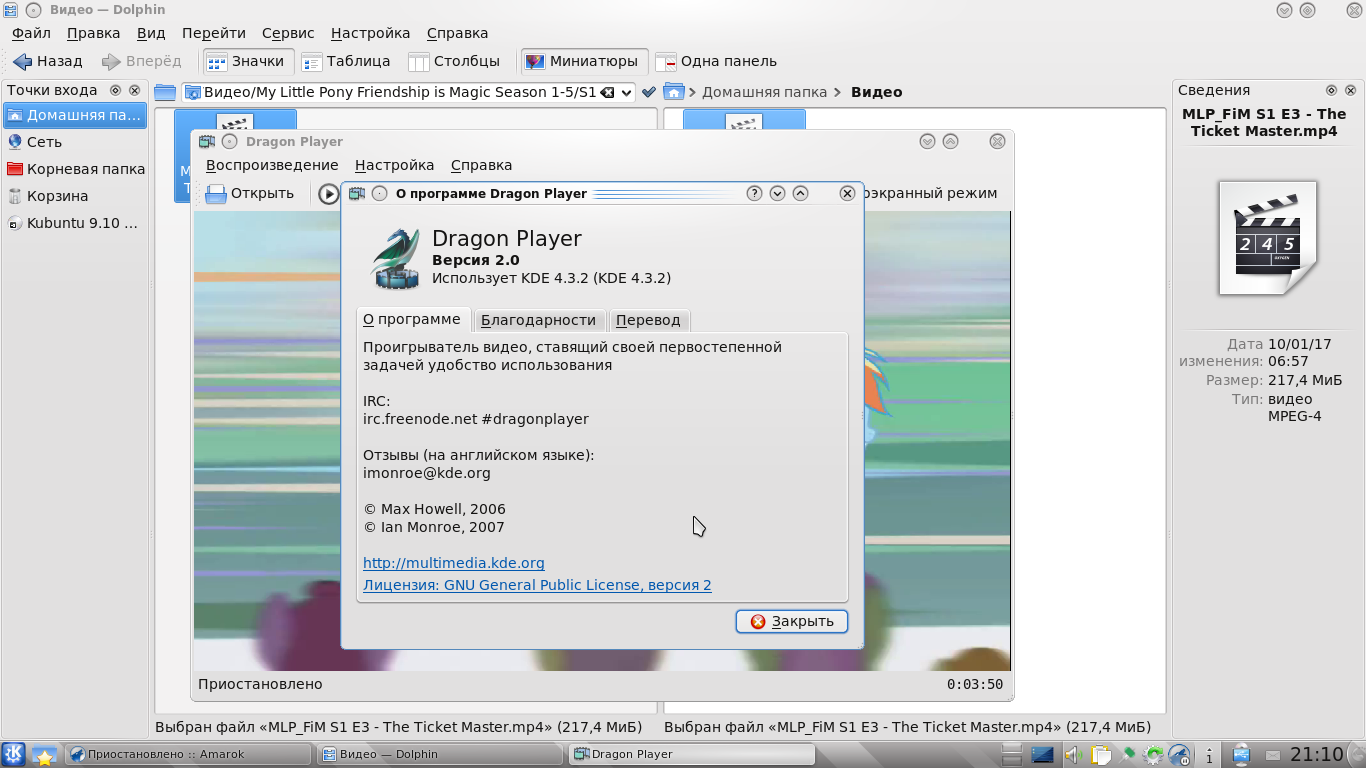This screenshot has width=1366, height=768.
Task: Open the clock showing 21:10
Action: pos(1316,754)
